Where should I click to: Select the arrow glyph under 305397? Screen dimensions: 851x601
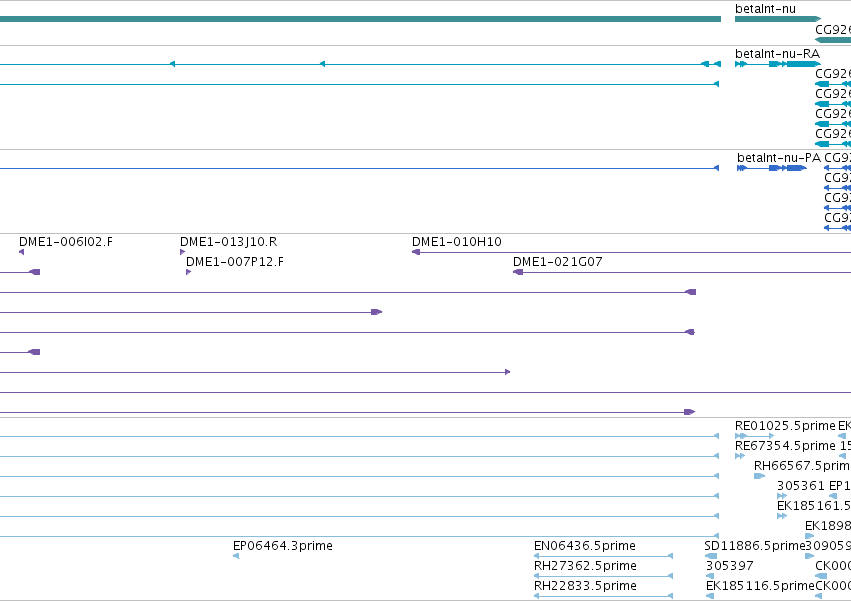710,576
